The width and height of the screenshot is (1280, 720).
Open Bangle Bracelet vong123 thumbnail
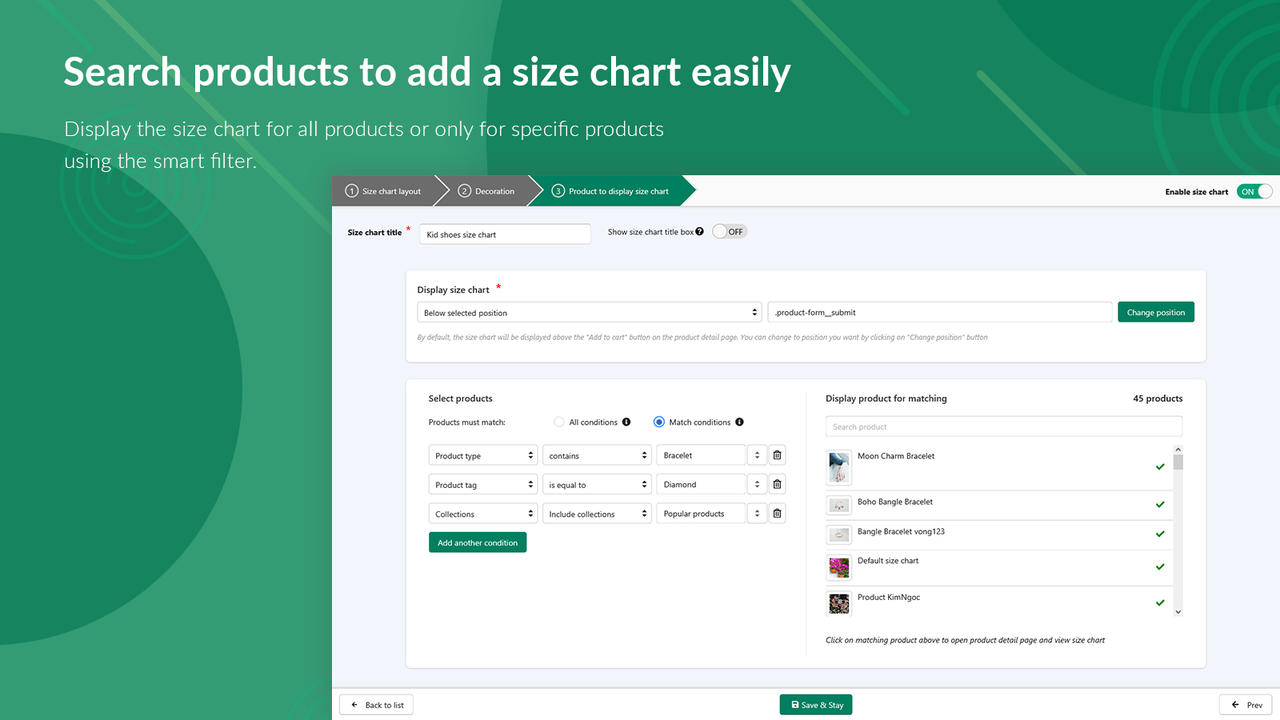(x=839, y=534)
